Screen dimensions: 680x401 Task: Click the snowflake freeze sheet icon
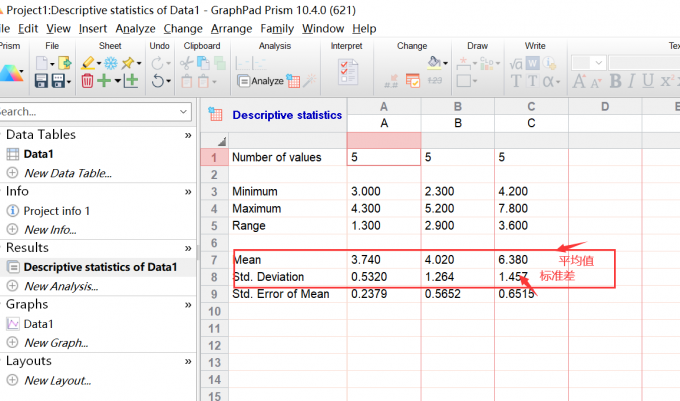click(109, 63)
